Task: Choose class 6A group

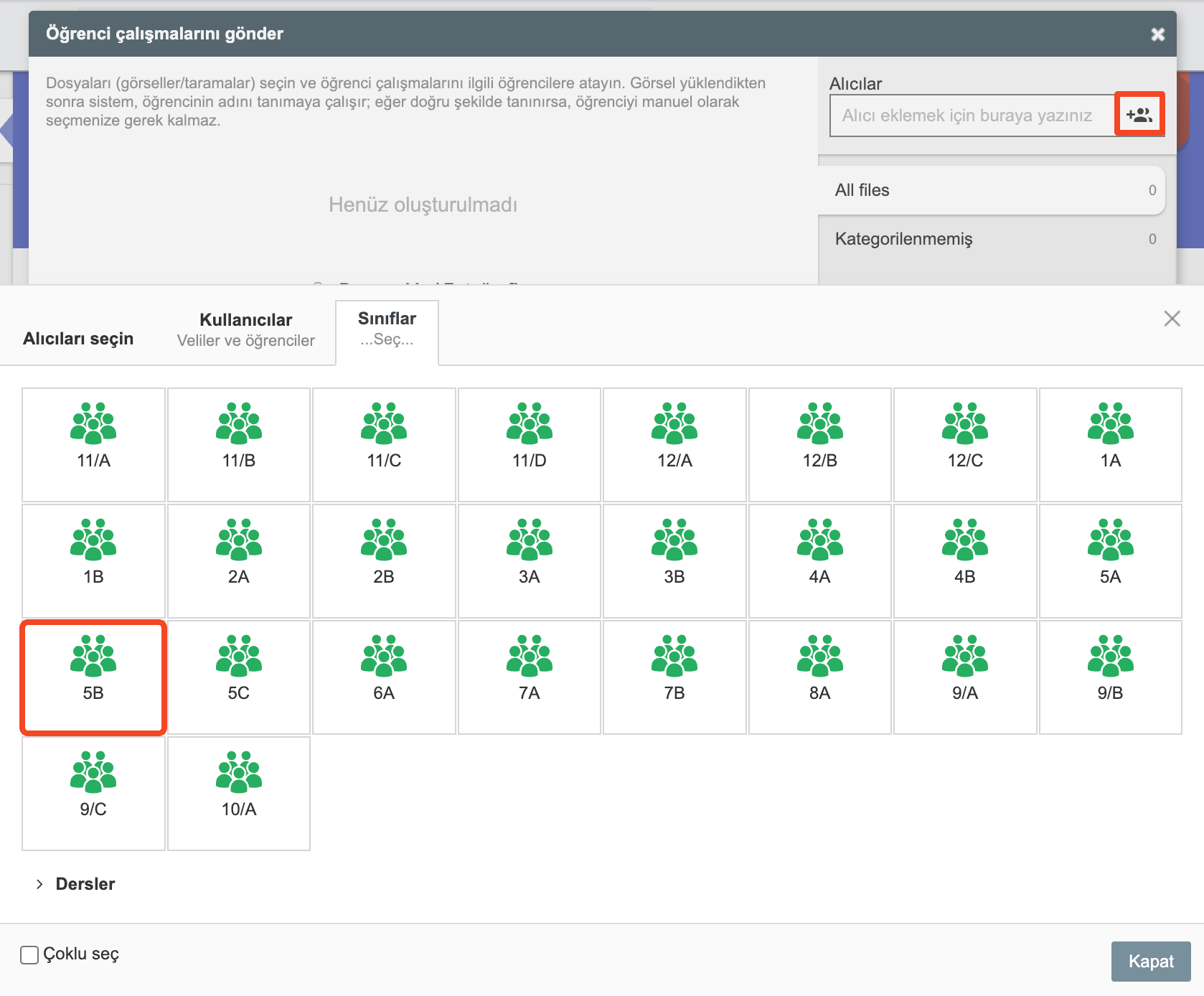Action: pyautogui.click(x=384, y=677)
